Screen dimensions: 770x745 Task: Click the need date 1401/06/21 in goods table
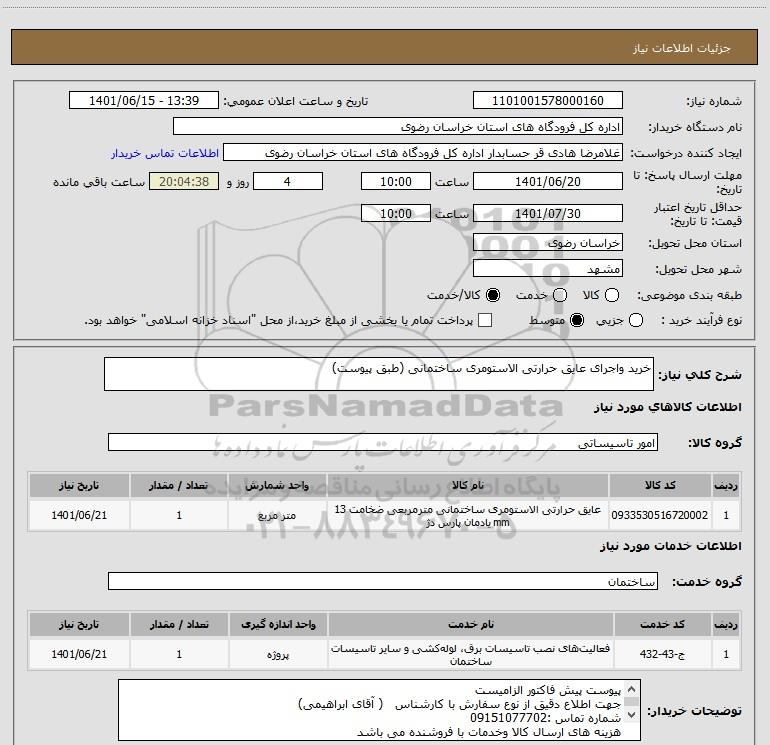coord(79,515)
